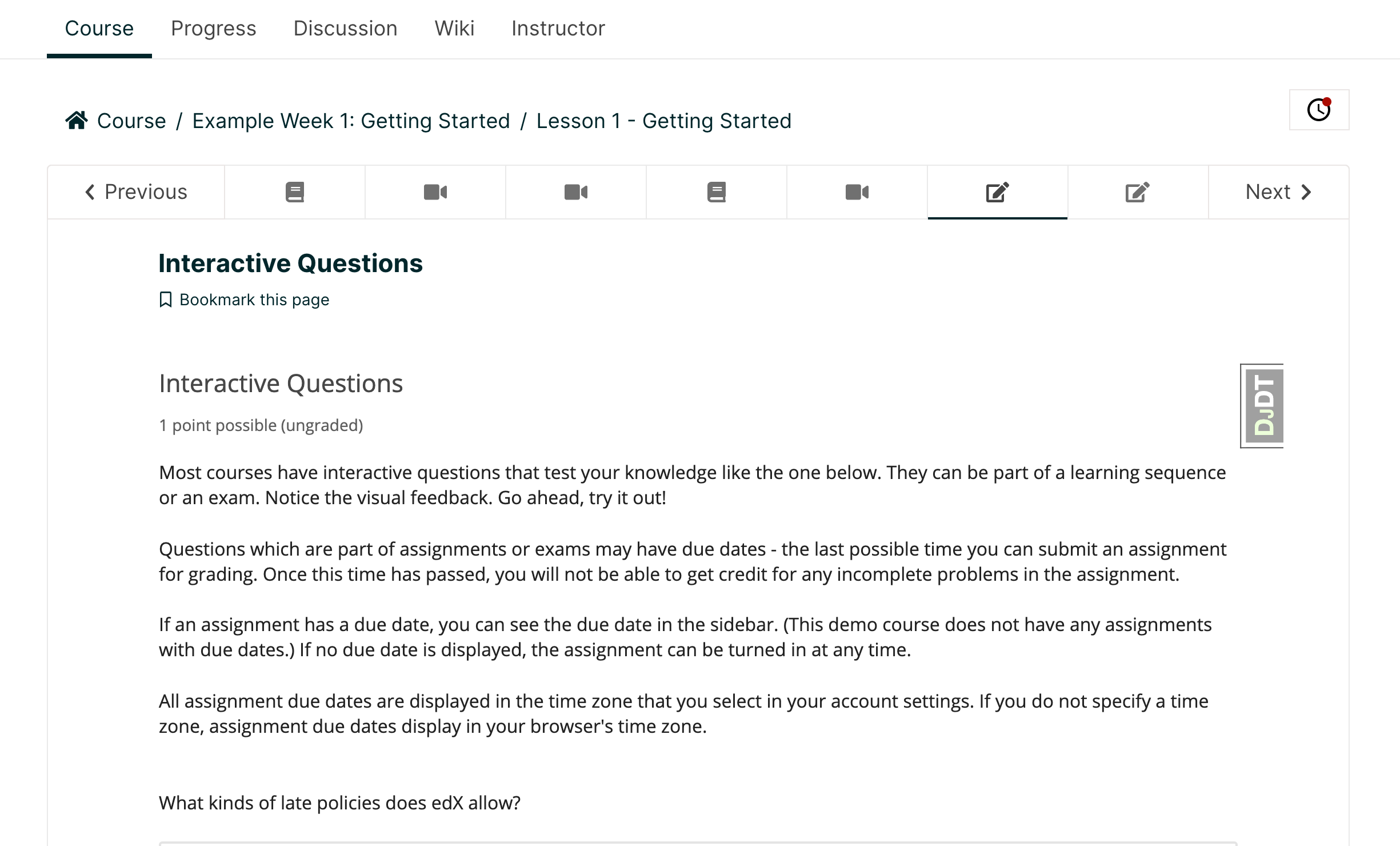Open the clock notifications tray icon
The height and width of the screenshot is (846, 1400).
[x=1319, y=110]
